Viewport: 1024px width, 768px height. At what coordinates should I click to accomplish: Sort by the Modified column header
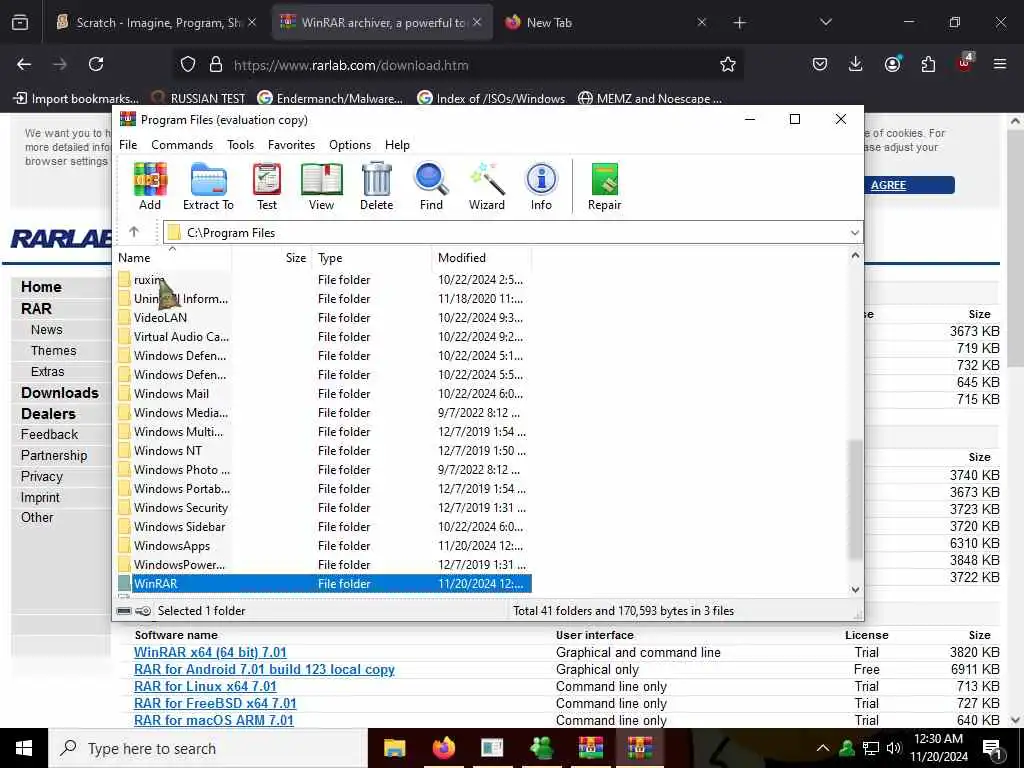481,257
